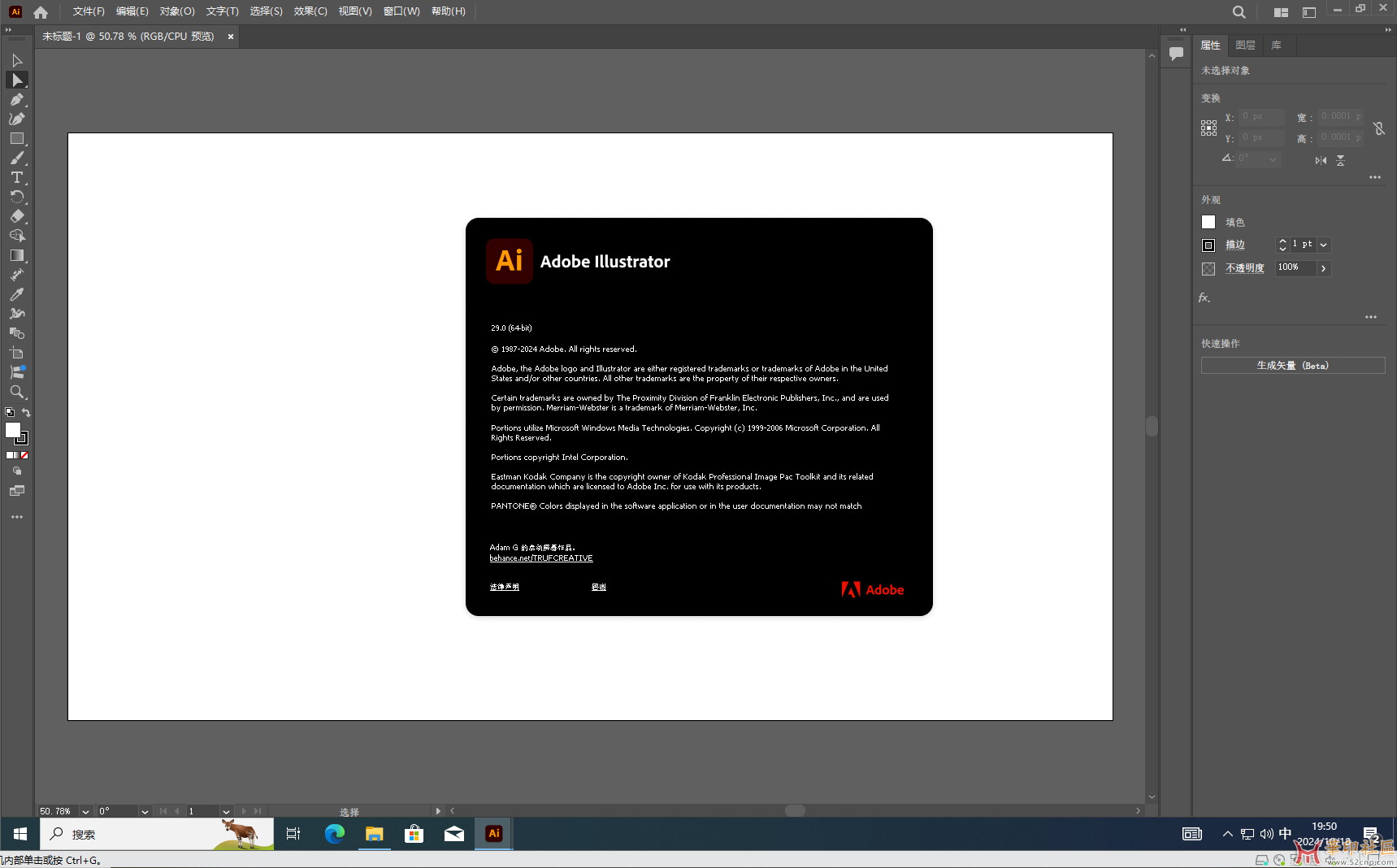Open the stroke weight dropdown
The height and width of the screenshot is (868, 1397).
pyautogui.click(x=1324, y=245)
